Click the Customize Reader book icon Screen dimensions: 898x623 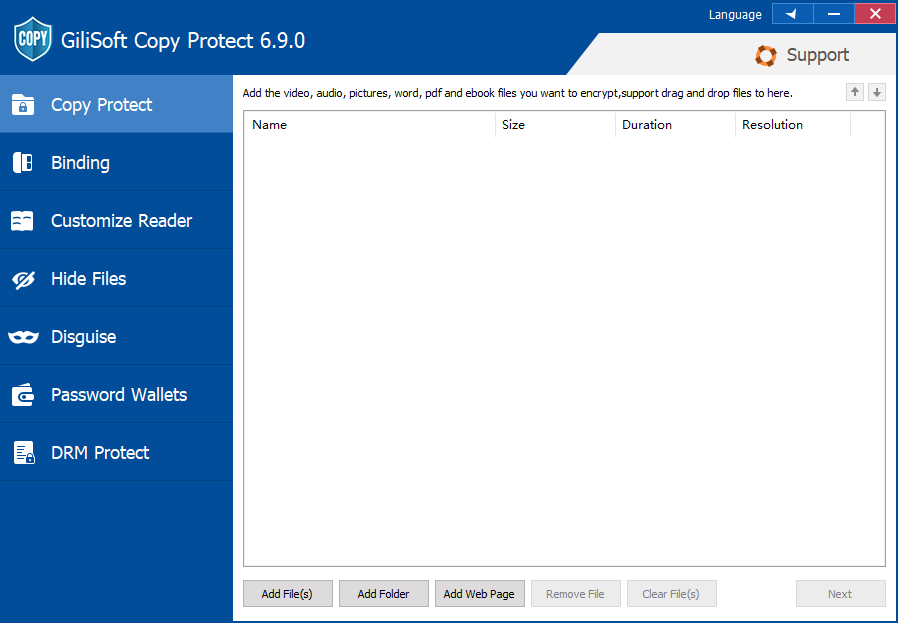[x=22, y=221]
